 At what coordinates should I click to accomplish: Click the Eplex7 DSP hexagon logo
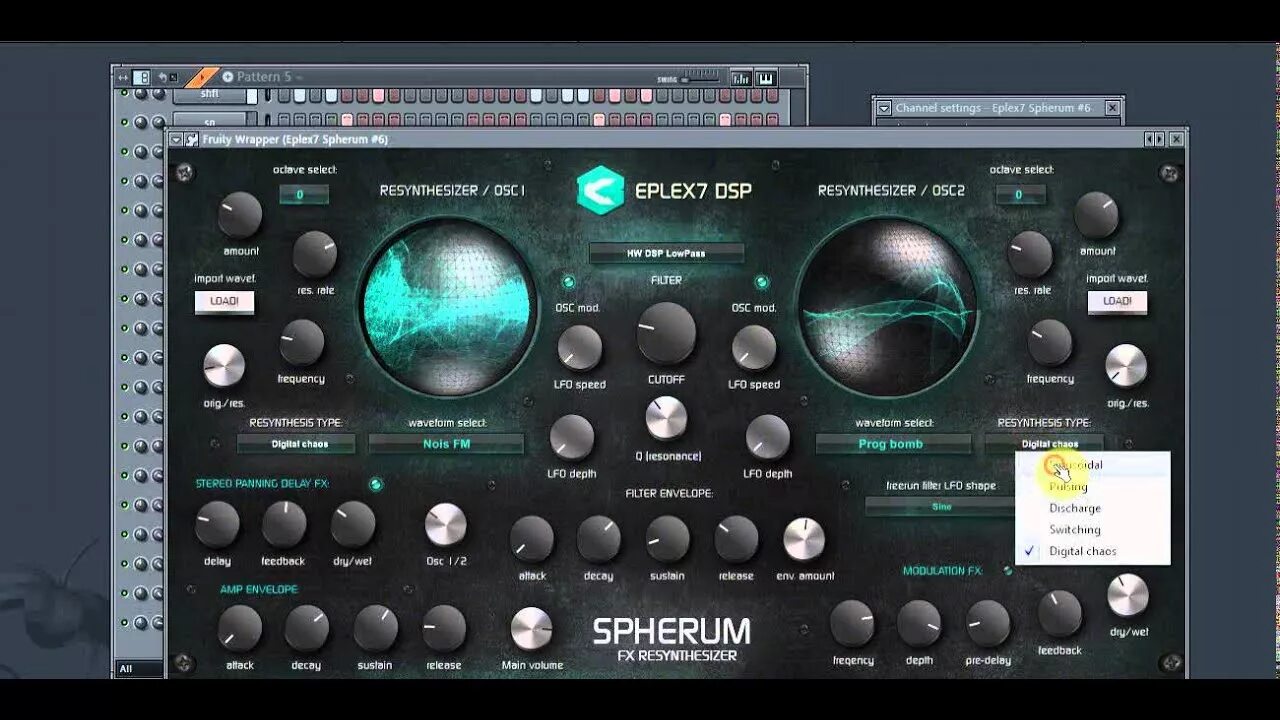600,190
